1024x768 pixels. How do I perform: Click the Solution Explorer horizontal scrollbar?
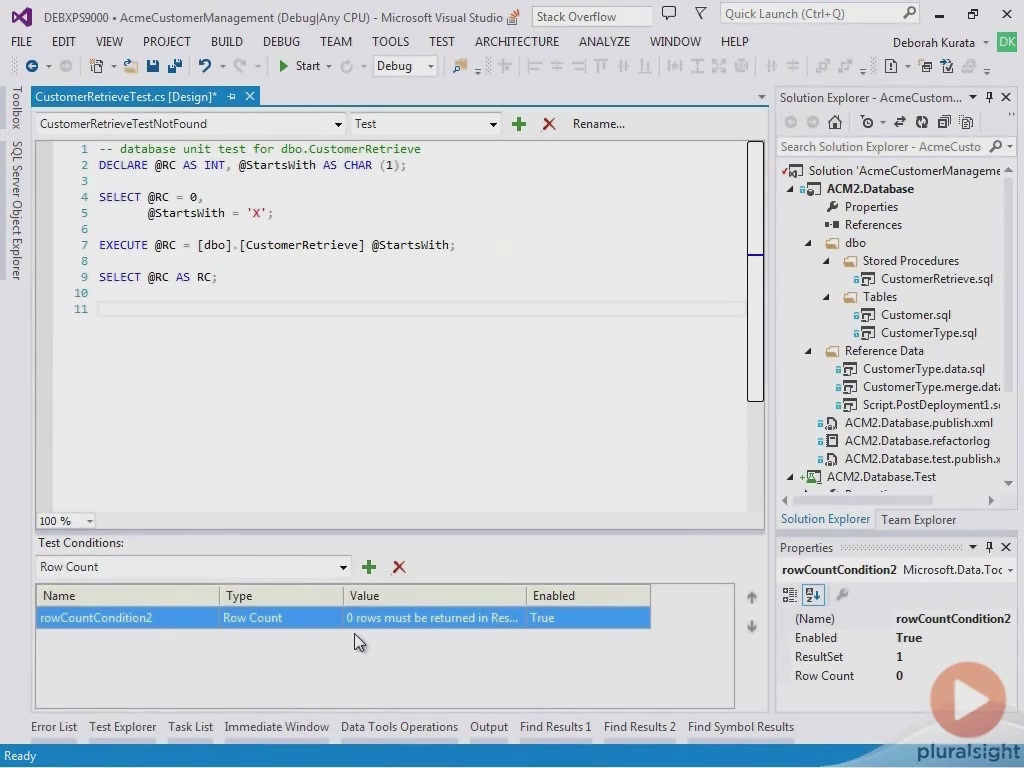tap(863, 500)
